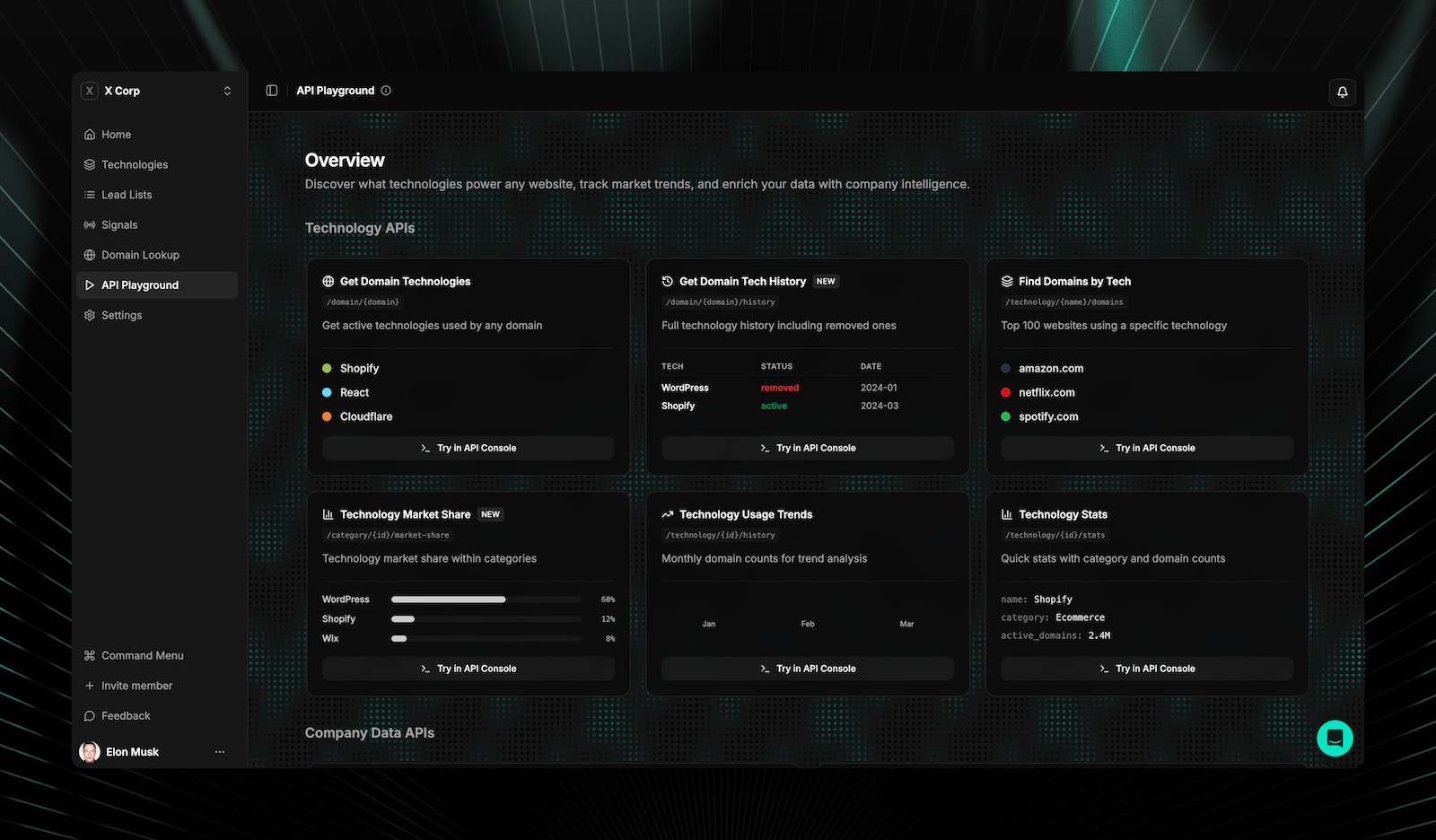The height and width of the screenshot is (840, 1436).
Task: Select the Home sidebar item
Action: pyautogui.click(x=117, y=134)
